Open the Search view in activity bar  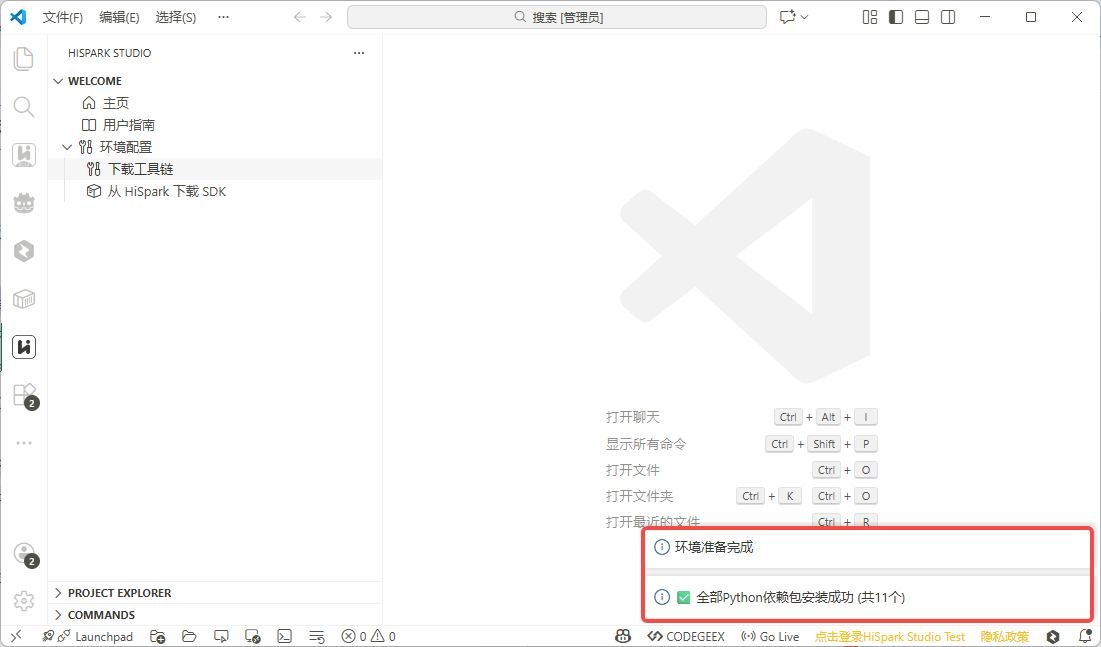coord(24,107)
